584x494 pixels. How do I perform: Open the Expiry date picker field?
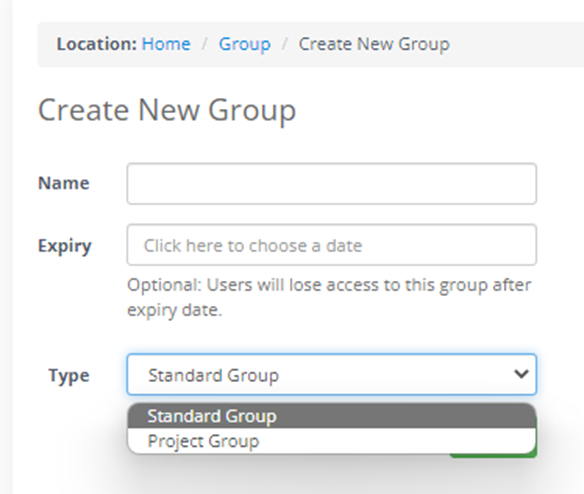click(x=331, y=245)
